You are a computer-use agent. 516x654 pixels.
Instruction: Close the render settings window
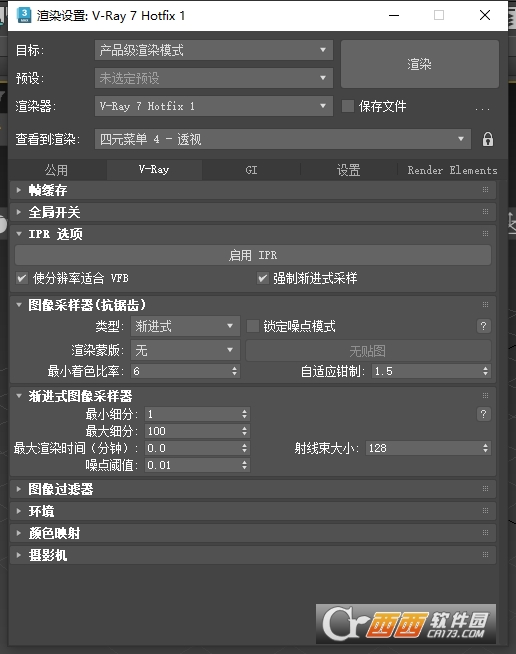[x=485, y=15]
